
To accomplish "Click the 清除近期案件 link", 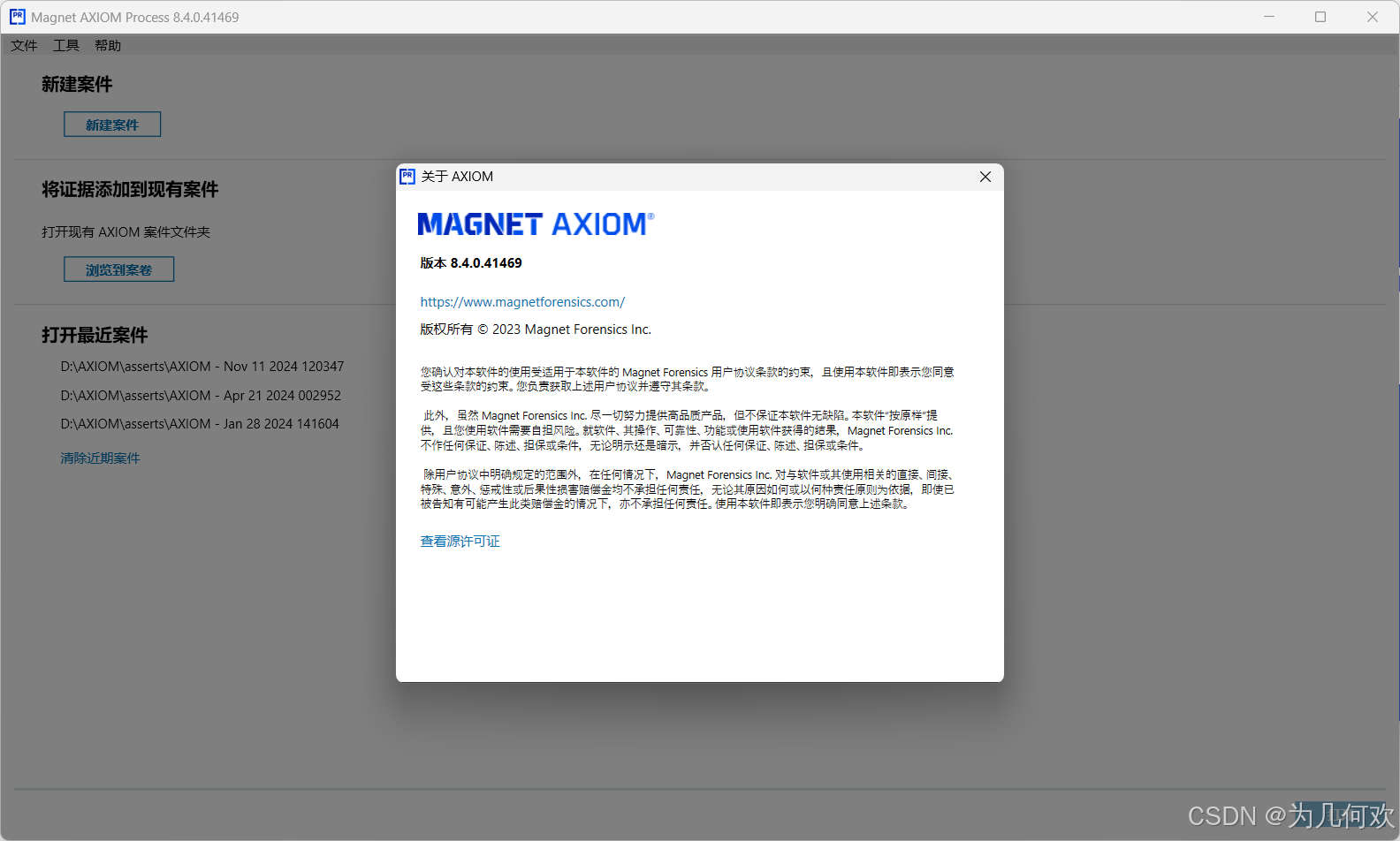I will (100, 458).
